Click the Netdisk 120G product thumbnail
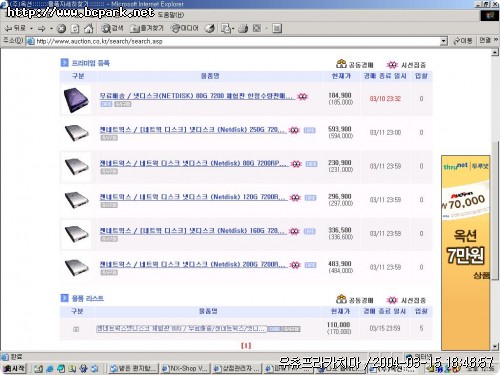This screenshot has width=500, height=375. coord(77,200)
